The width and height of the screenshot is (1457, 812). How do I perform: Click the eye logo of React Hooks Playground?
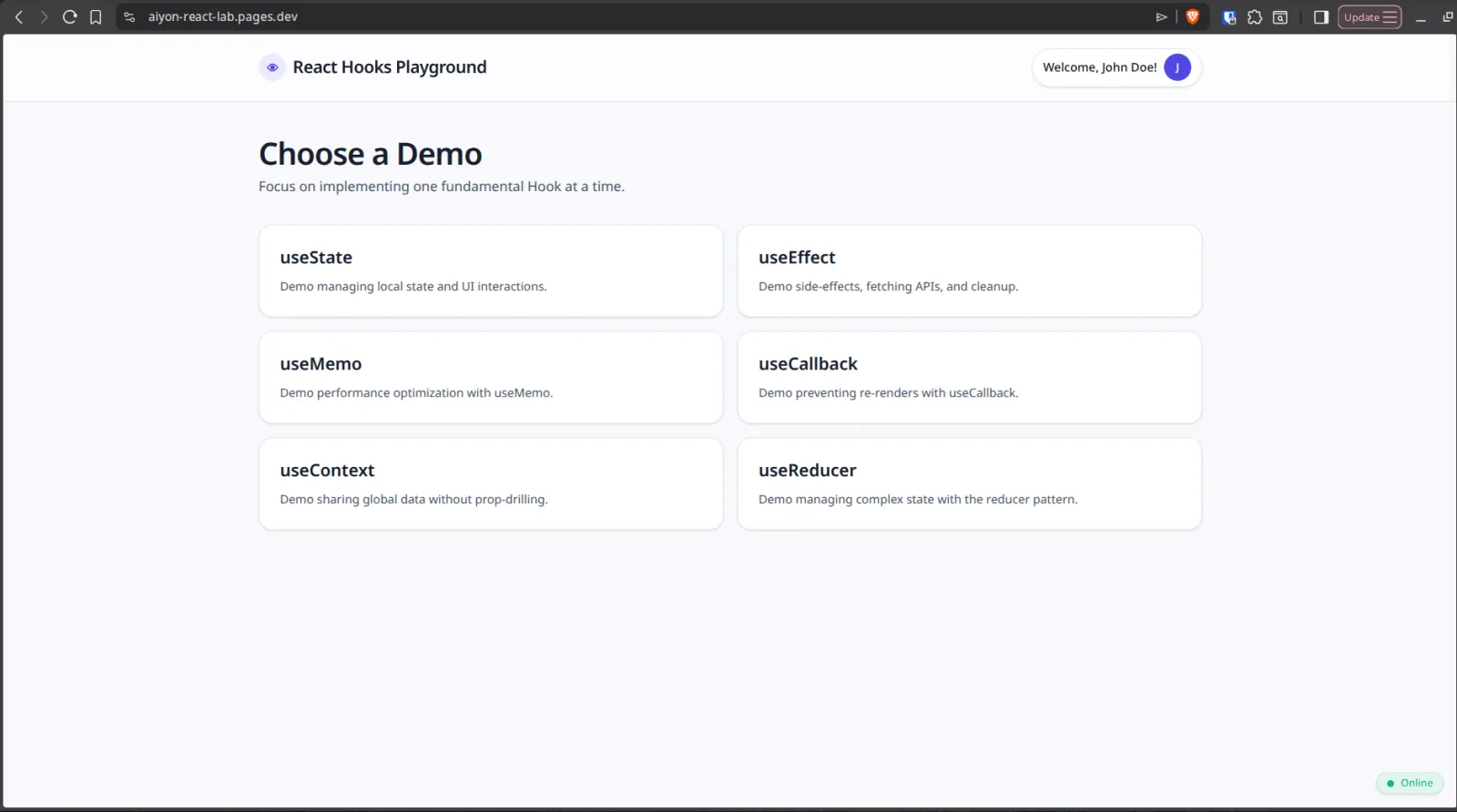(x=272, y=67)
